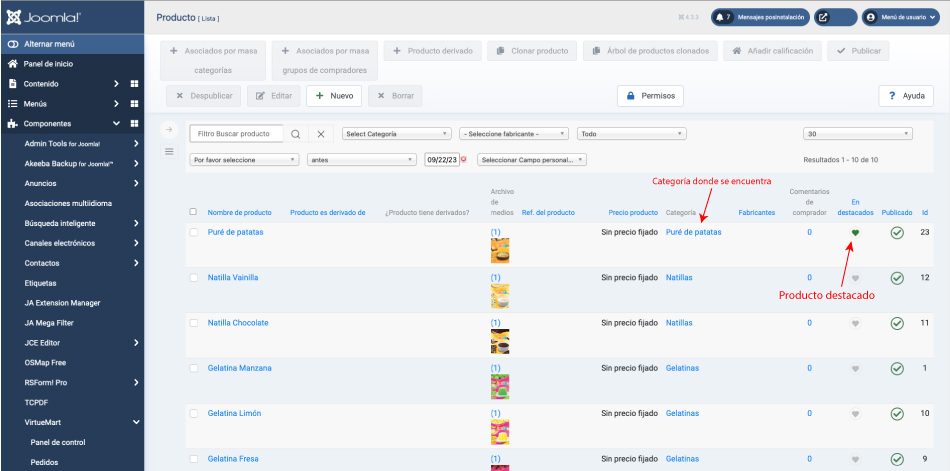Check the Natilla Vainilla row checkbox
The height and width of the screenshot is (471, 950).
pos(193,278)
